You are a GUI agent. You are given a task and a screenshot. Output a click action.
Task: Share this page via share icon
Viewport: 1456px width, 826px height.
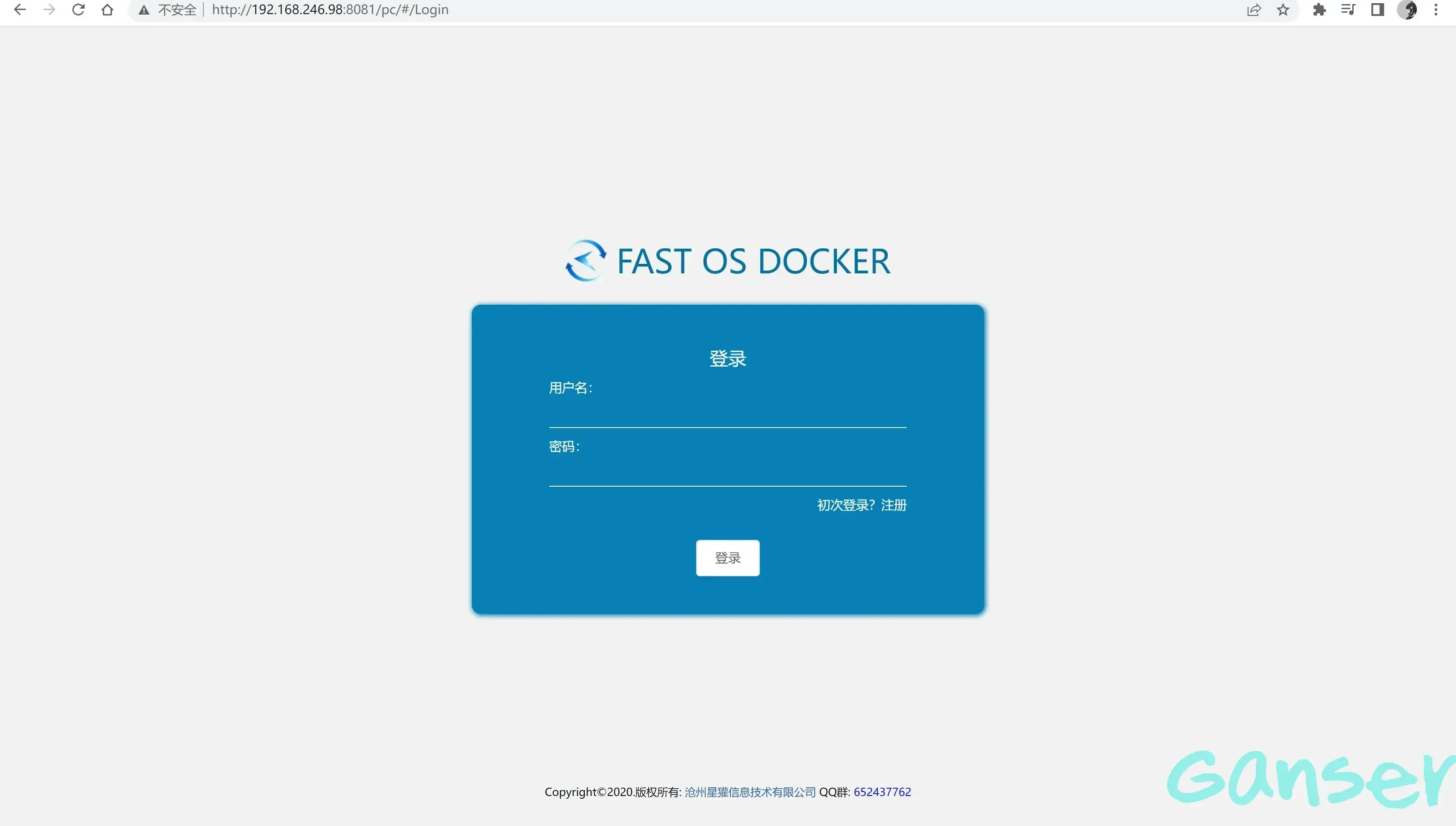click(x=1254, y=10)
